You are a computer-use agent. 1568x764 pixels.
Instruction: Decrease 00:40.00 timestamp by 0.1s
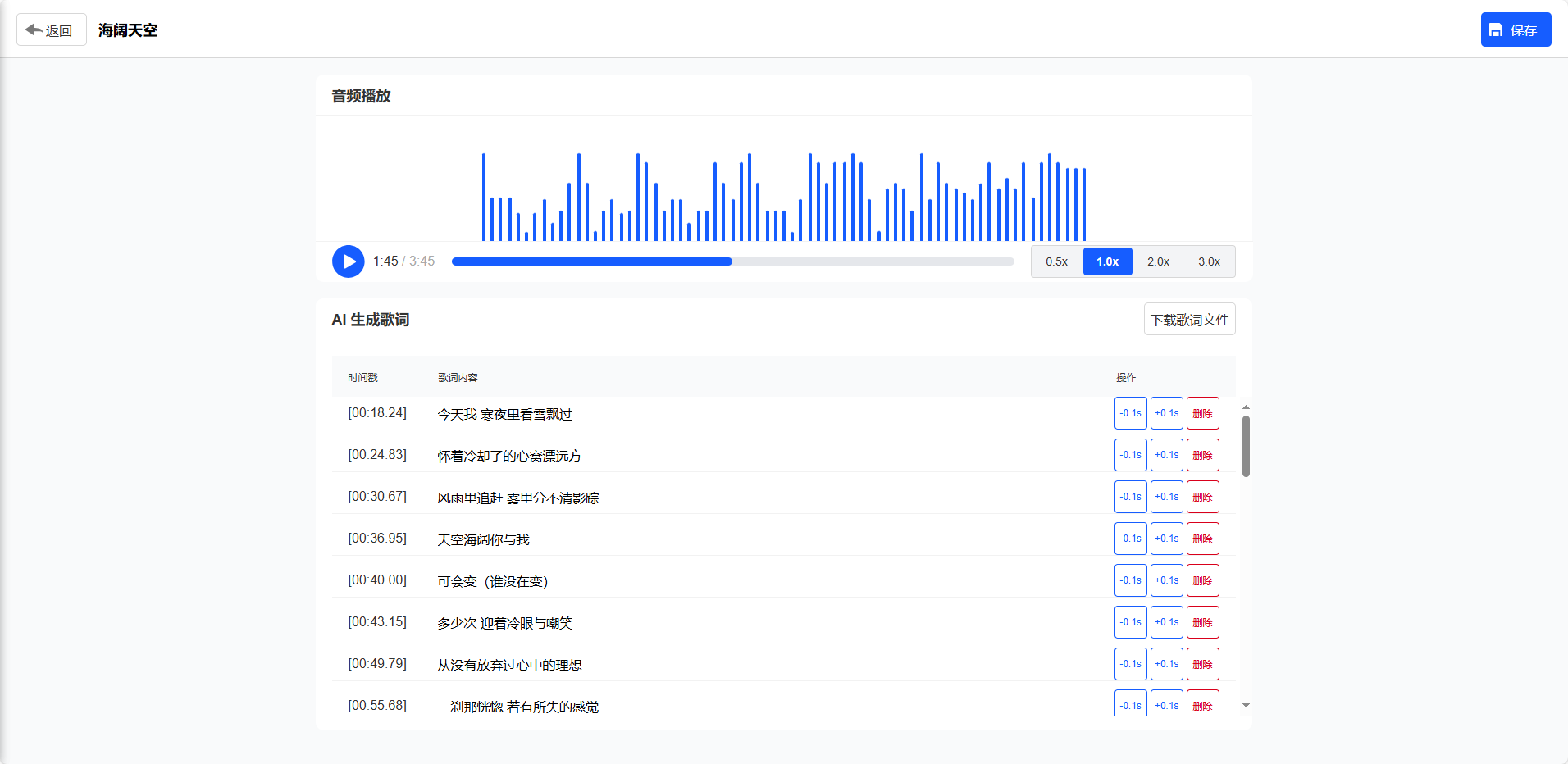1130,580
